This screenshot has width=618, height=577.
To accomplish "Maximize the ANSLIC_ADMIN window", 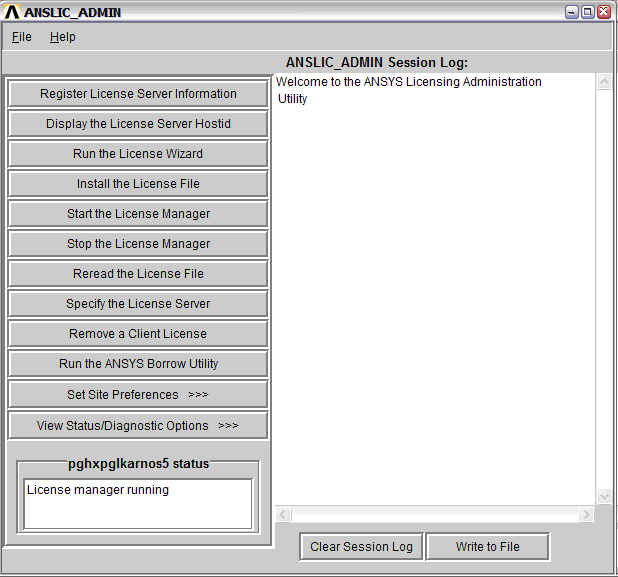I will pos(588,12).
